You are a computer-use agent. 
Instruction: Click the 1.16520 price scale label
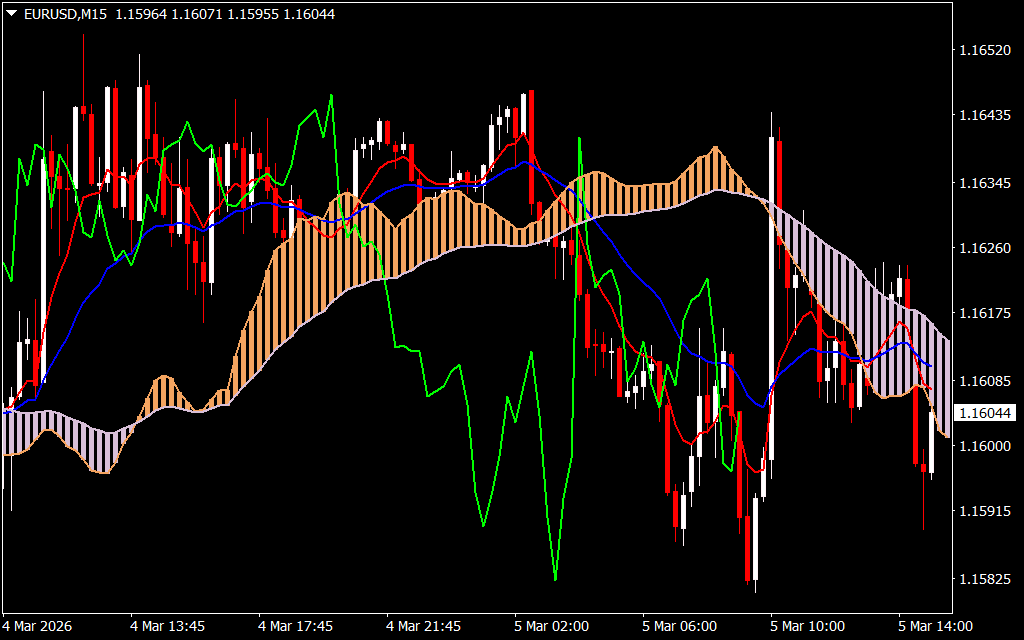pos(985,50)
